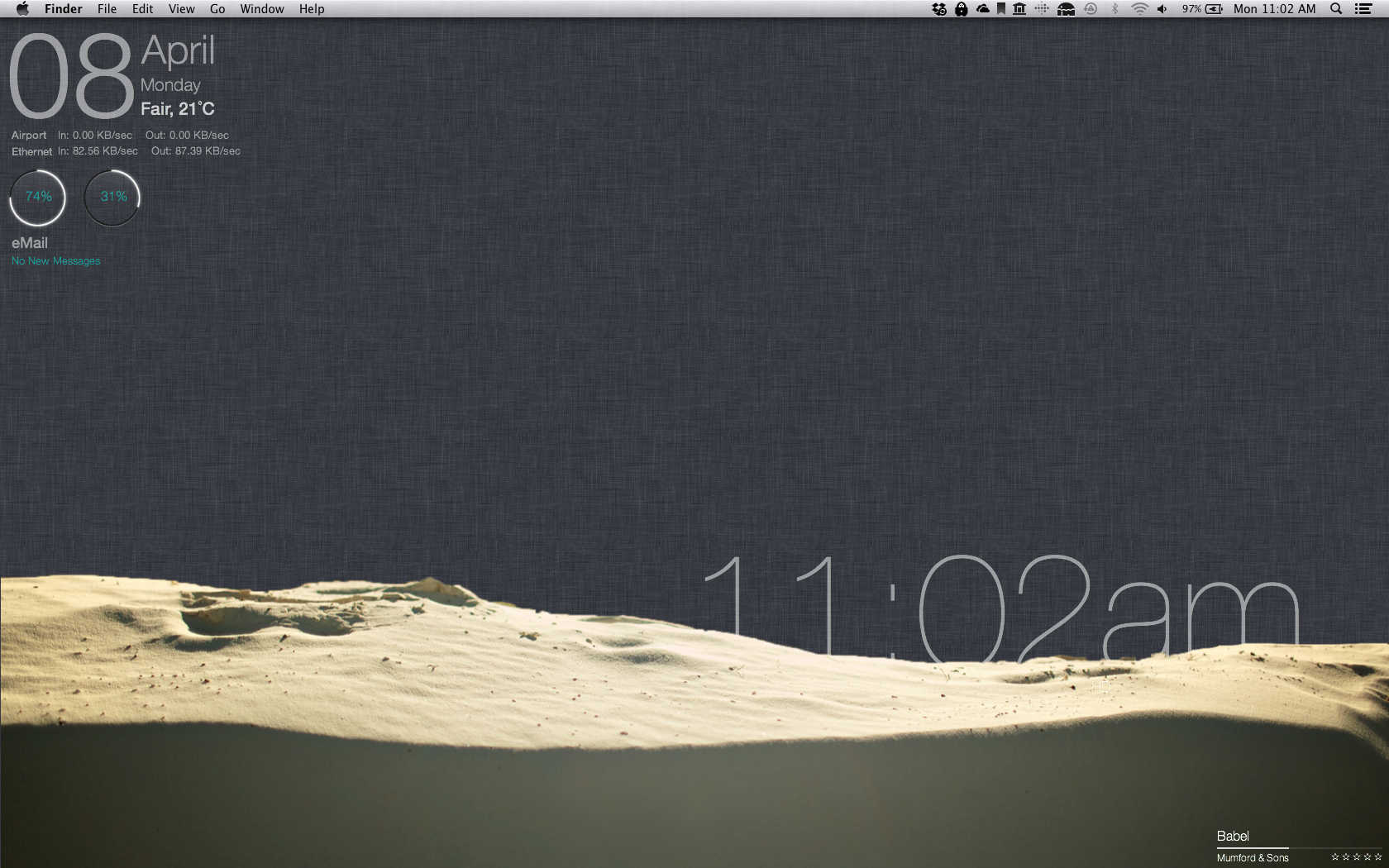Click the "Monday" weekday label

click(170, 85)
